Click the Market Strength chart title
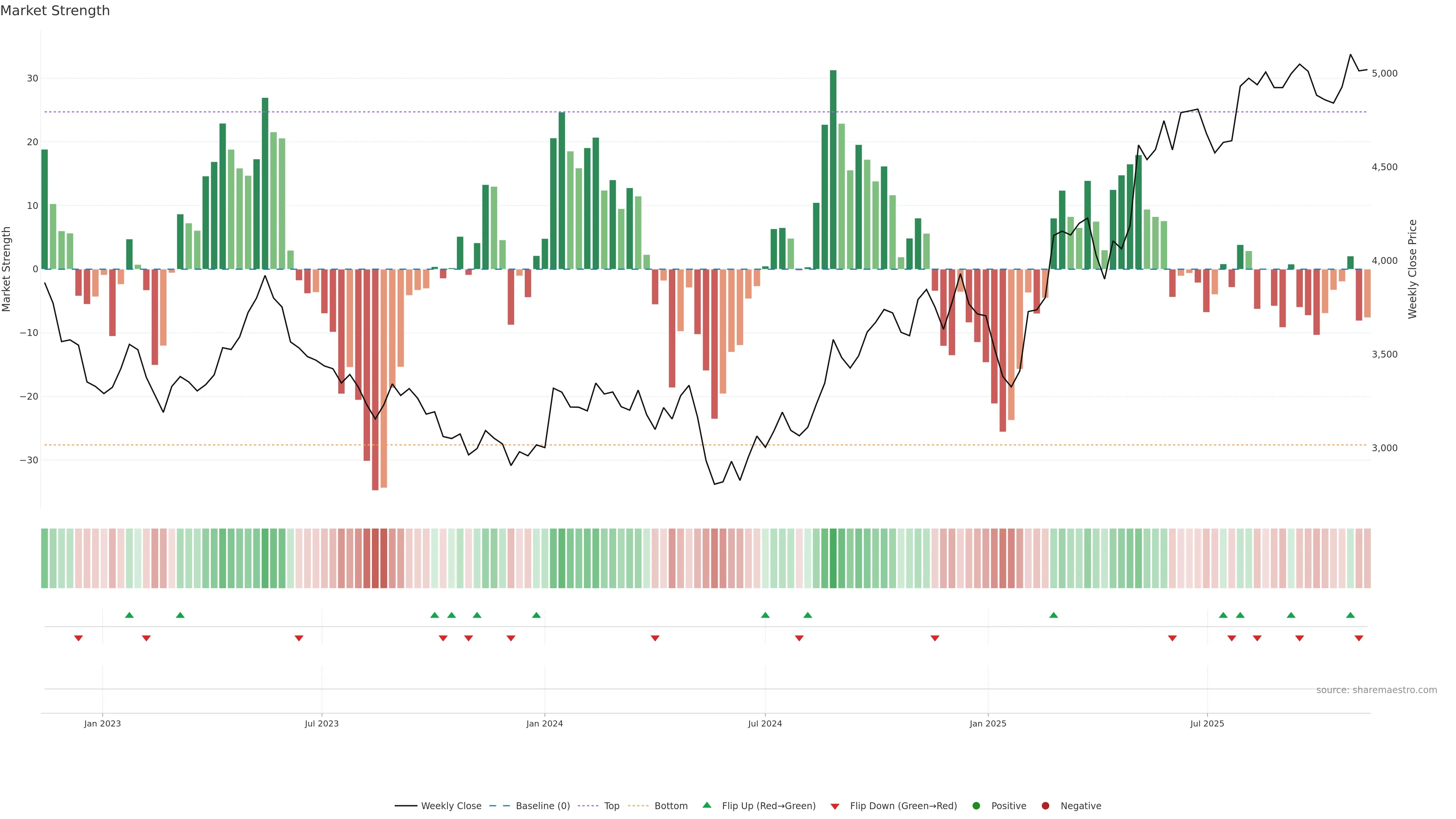This screenshot has height=819, width=1456. coord(55,11)
